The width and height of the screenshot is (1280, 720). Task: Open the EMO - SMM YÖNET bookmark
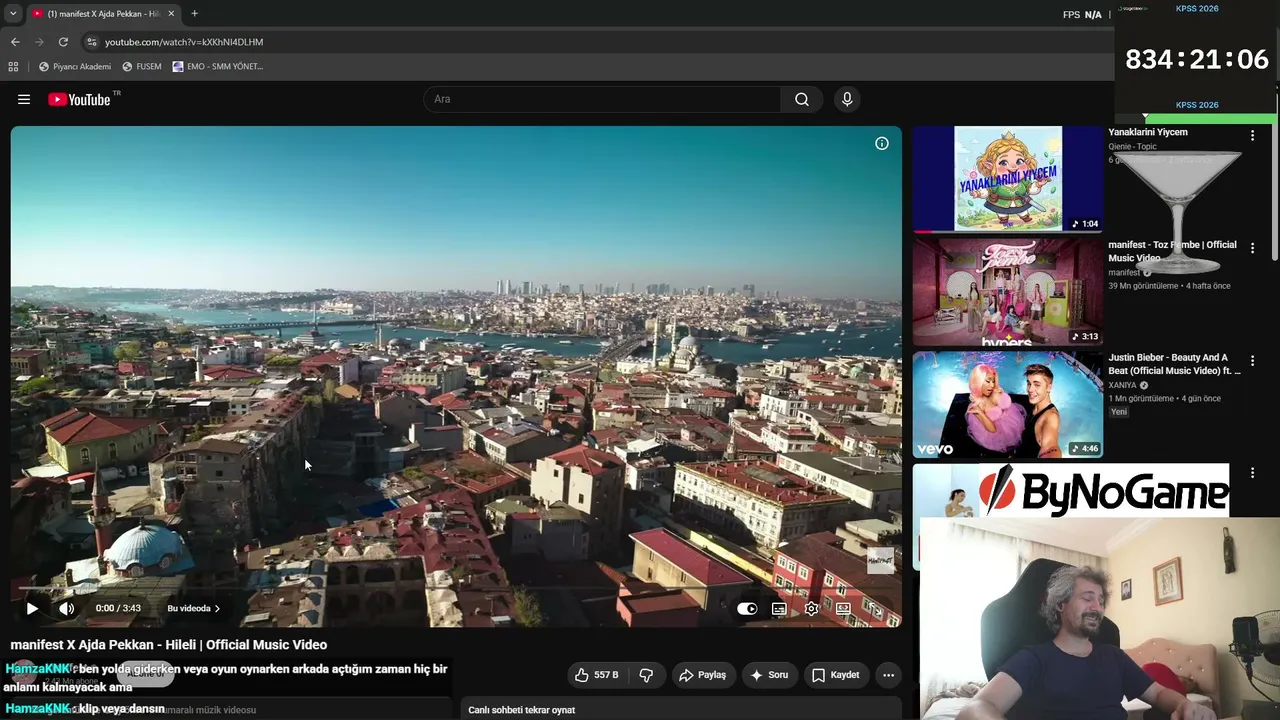point(217,67)
